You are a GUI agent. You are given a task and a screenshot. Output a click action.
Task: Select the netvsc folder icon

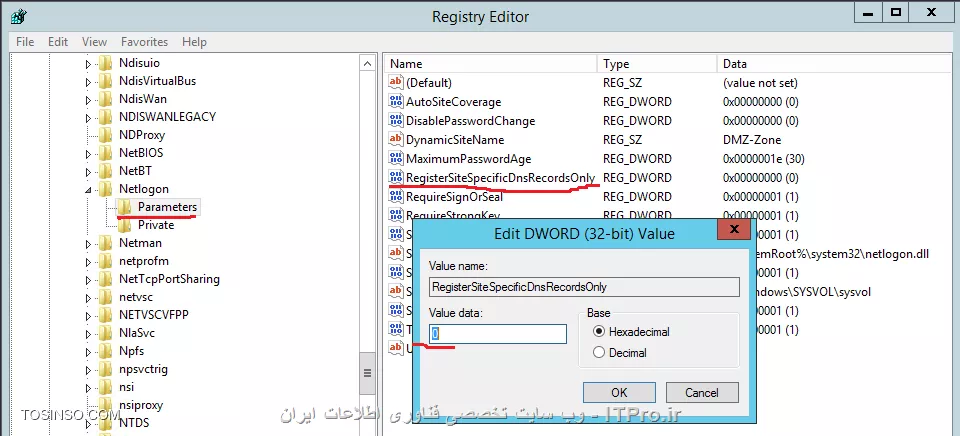[105, 297]
